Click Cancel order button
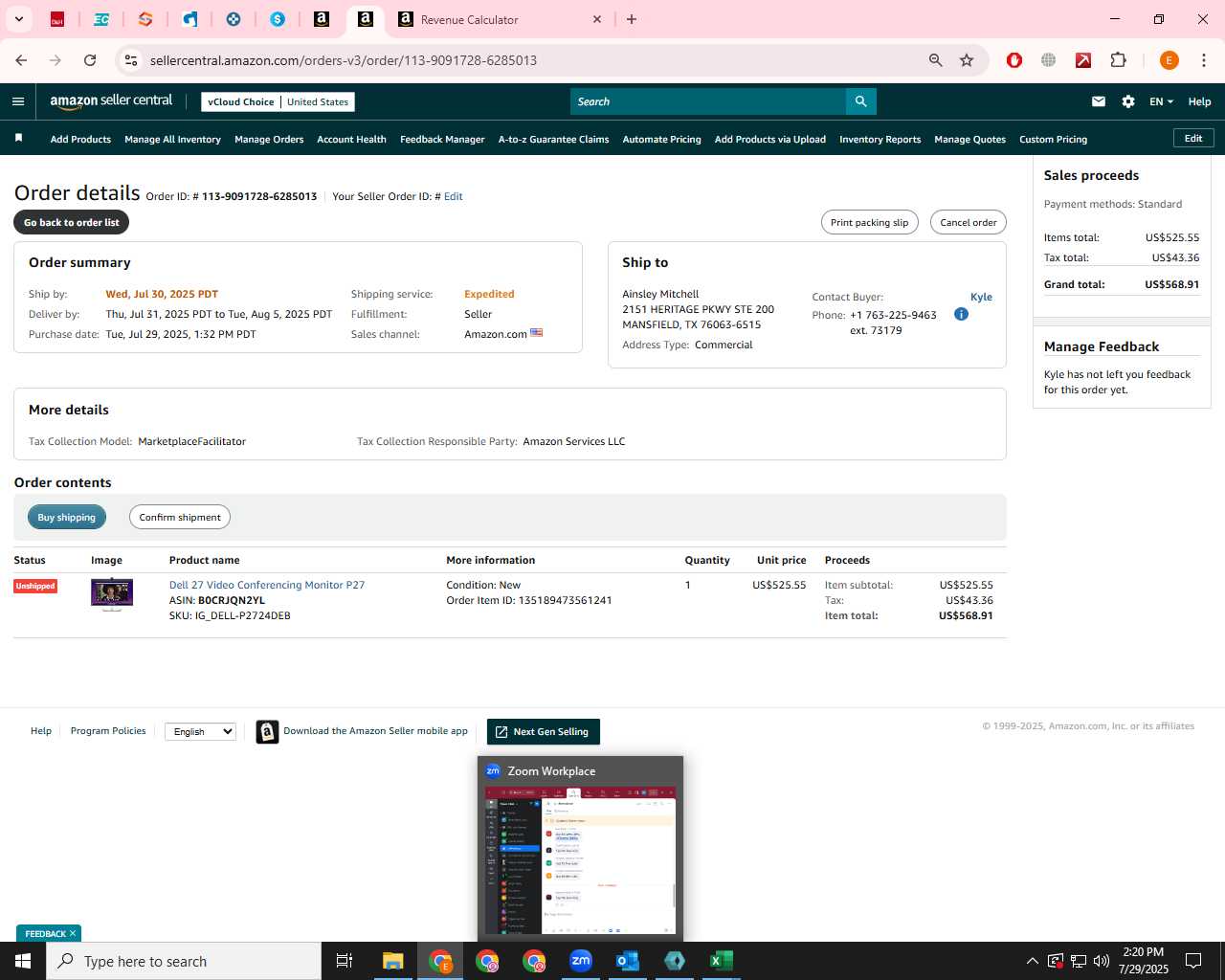This screenshot has height=980, width=1225. 968,222
